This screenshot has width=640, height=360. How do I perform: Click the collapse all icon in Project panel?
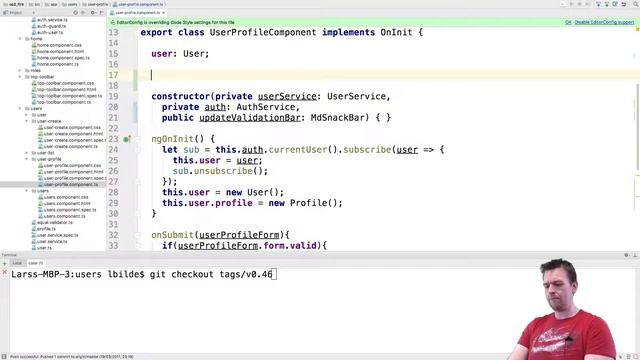tap(82, 13)
